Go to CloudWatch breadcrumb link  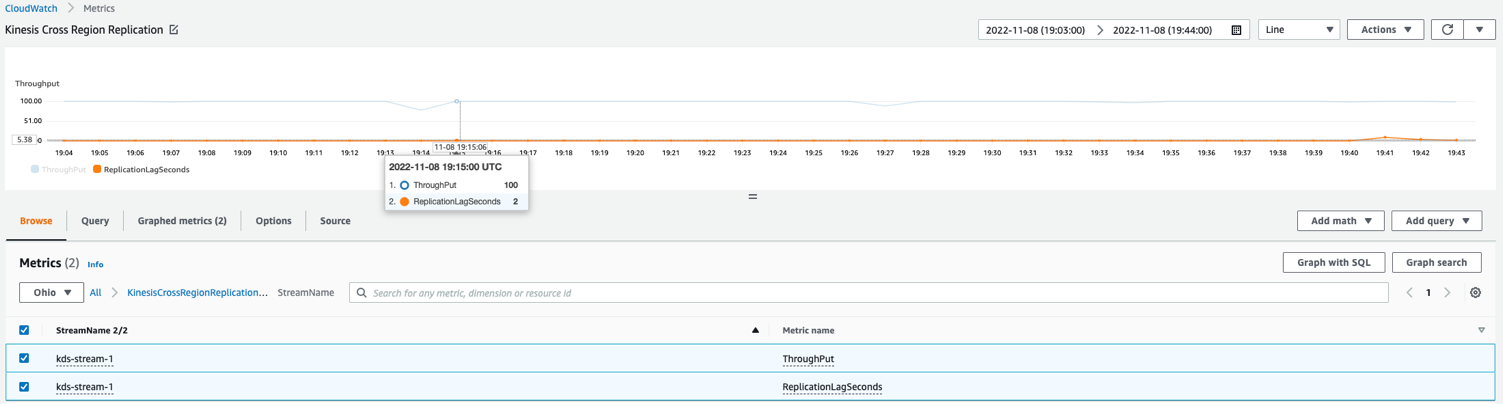(x=31, y=8)
